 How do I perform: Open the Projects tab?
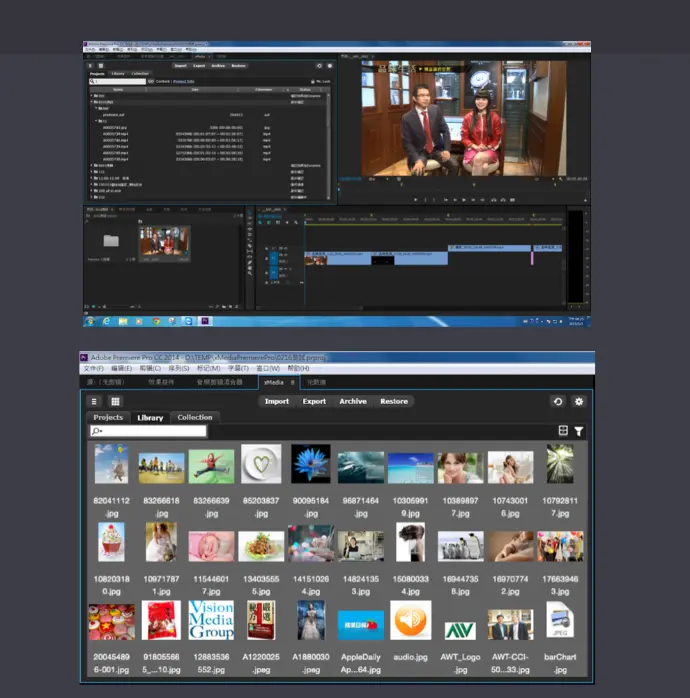tap(108, 417)
